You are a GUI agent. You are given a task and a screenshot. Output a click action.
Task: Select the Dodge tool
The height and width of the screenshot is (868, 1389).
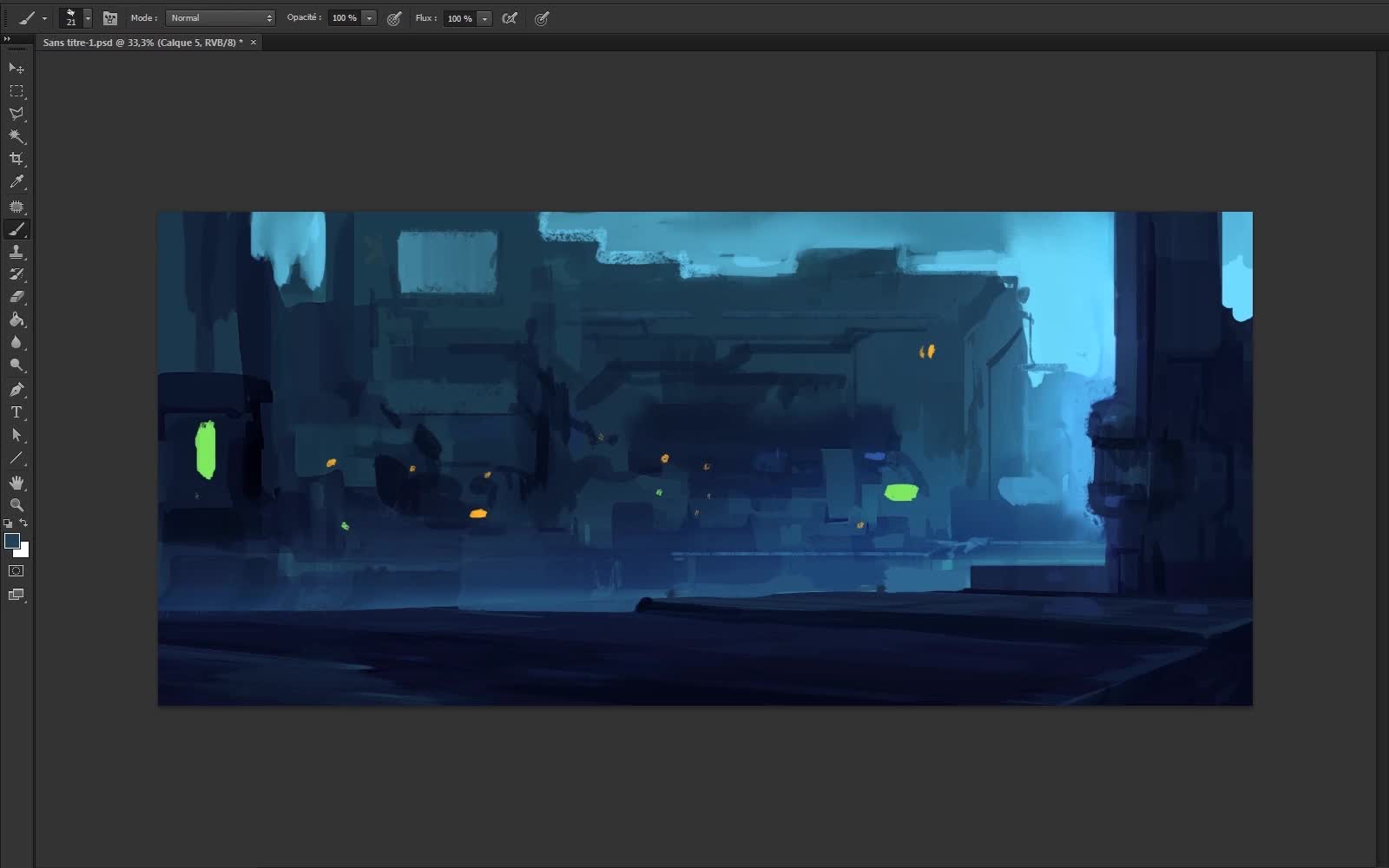coord(16,365)
